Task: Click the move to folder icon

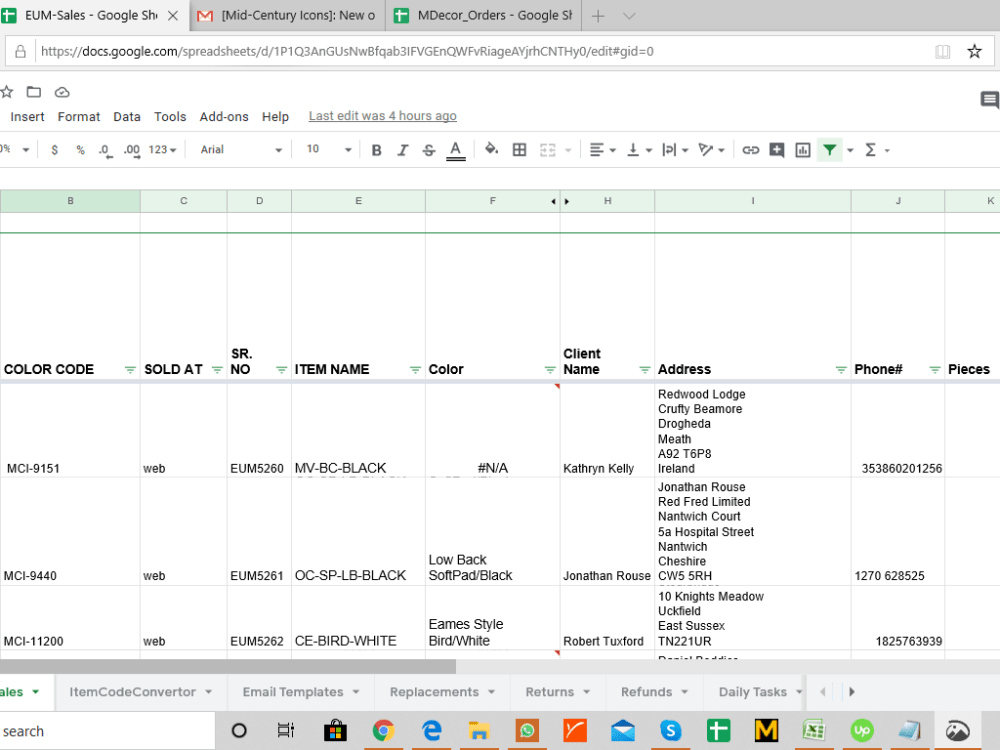Action: tap(34, 92)
